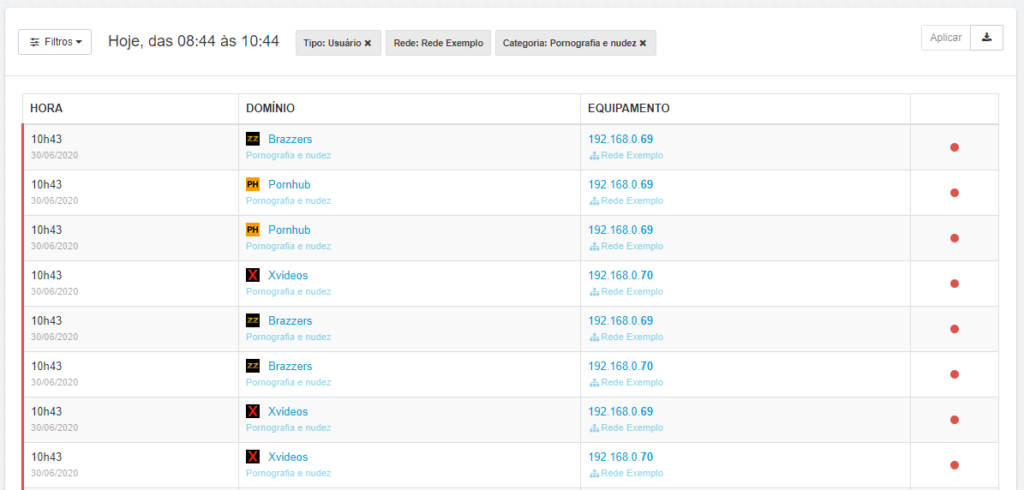Click the Xvideos favicon in the fourth table row
Viewport: 1024px width, 490px height.
click(253, 275)
